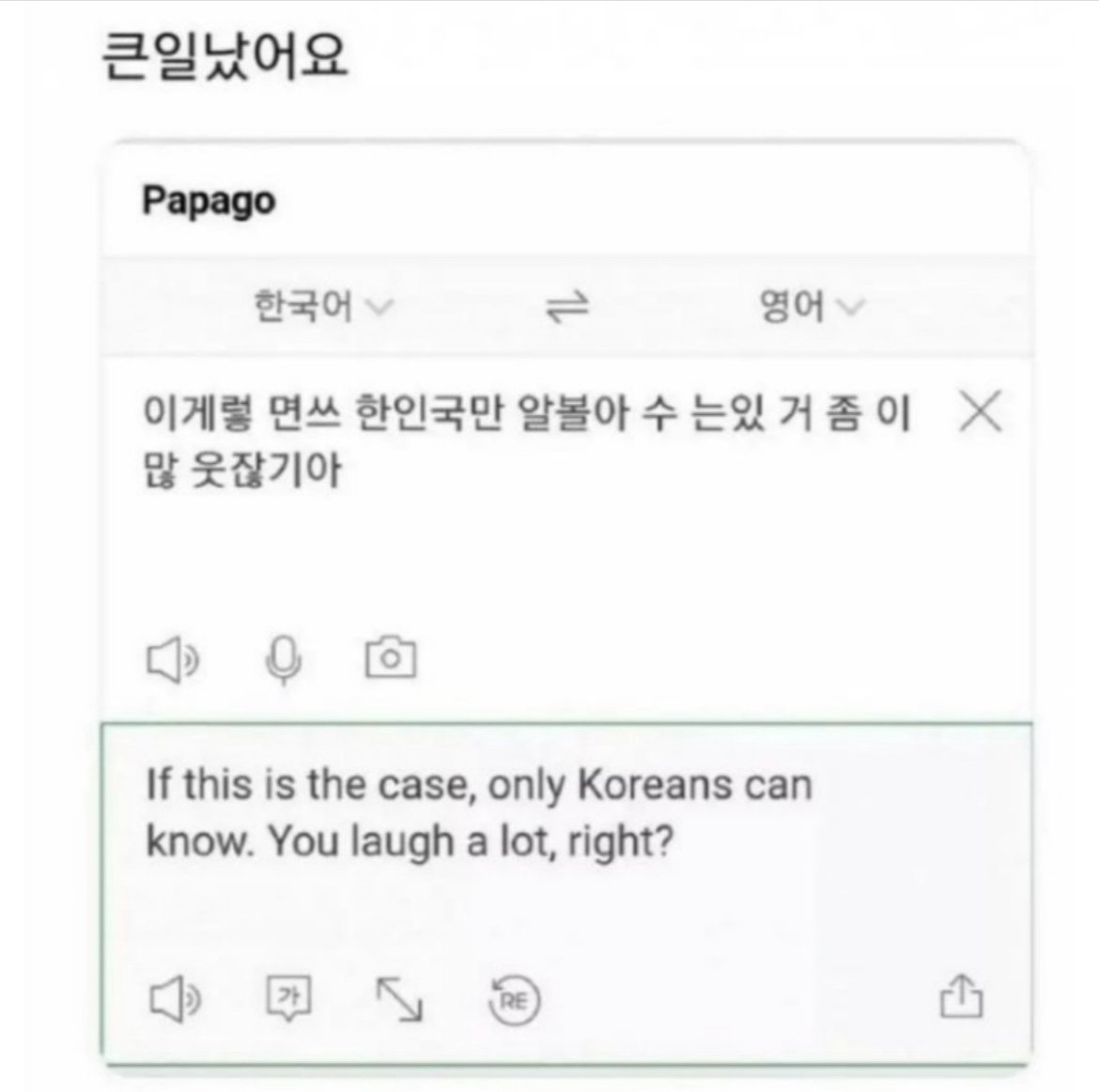This screenshot has width=1099, height=1092.
Task: Open the 영어 target language dropdown
Action: coord(813,306)
